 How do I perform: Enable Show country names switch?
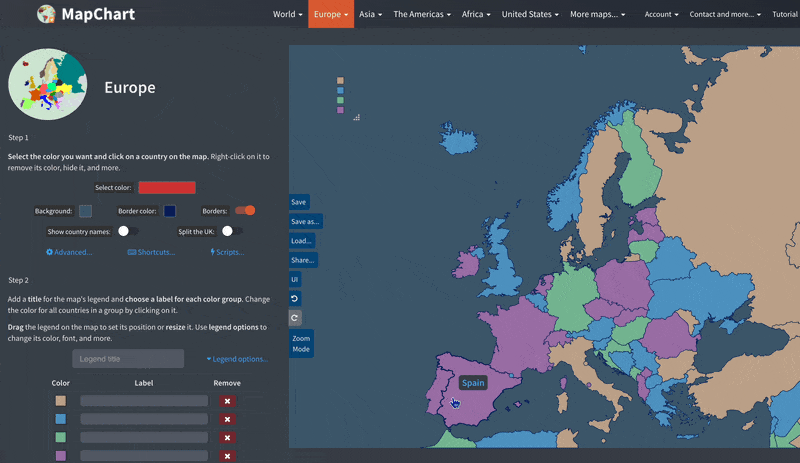tap(127, 231)
